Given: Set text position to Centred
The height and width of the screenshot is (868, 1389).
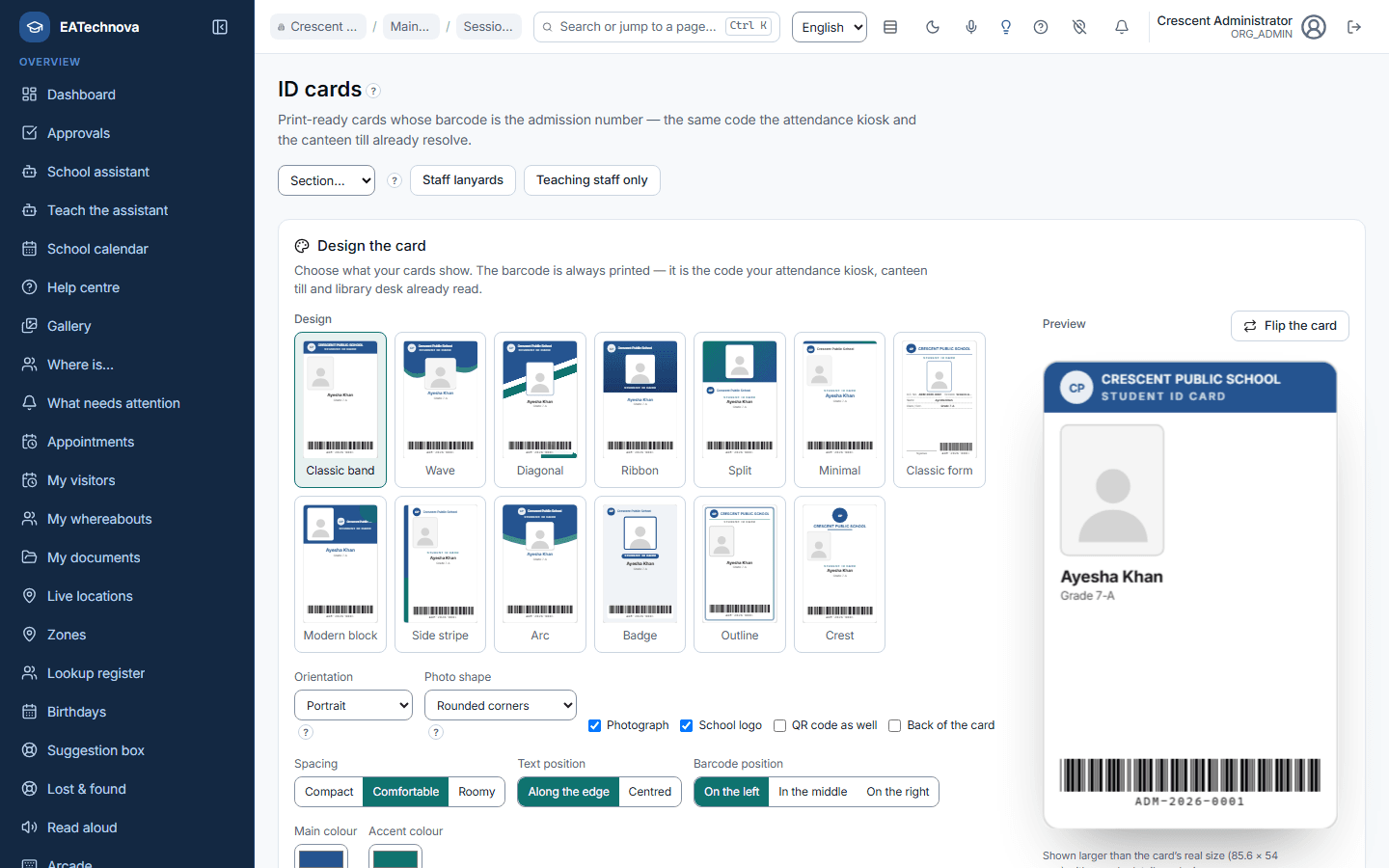Looking at the screenshot, I should point(650,792).
